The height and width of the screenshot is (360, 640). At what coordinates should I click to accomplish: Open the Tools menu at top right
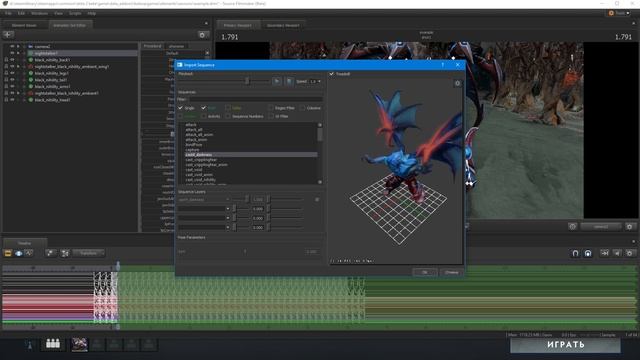pos(619,13)
